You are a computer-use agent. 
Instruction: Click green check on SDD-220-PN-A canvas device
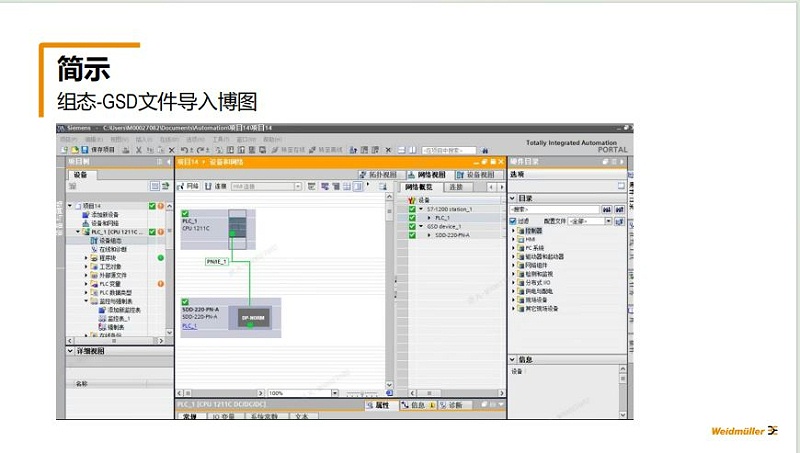point(185,302)
